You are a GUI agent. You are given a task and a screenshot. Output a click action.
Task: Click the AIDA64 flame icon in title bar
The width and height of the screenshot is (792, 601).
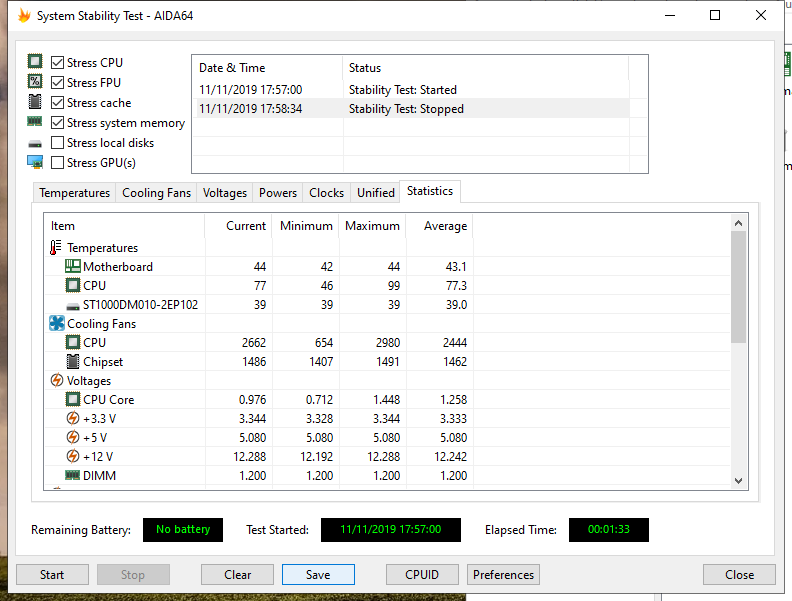[x=24, y=16]
